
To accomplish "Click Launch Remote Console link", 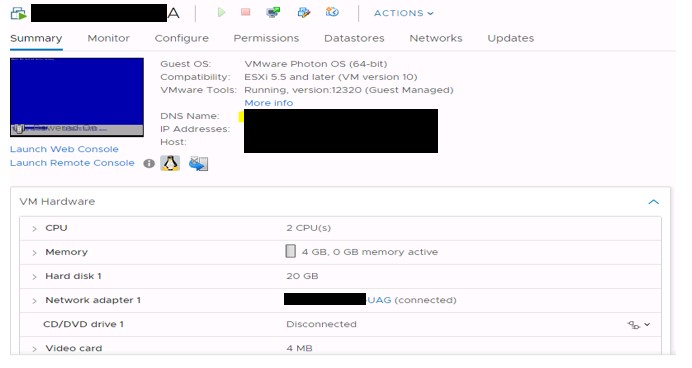I will (x=72, y=163).
